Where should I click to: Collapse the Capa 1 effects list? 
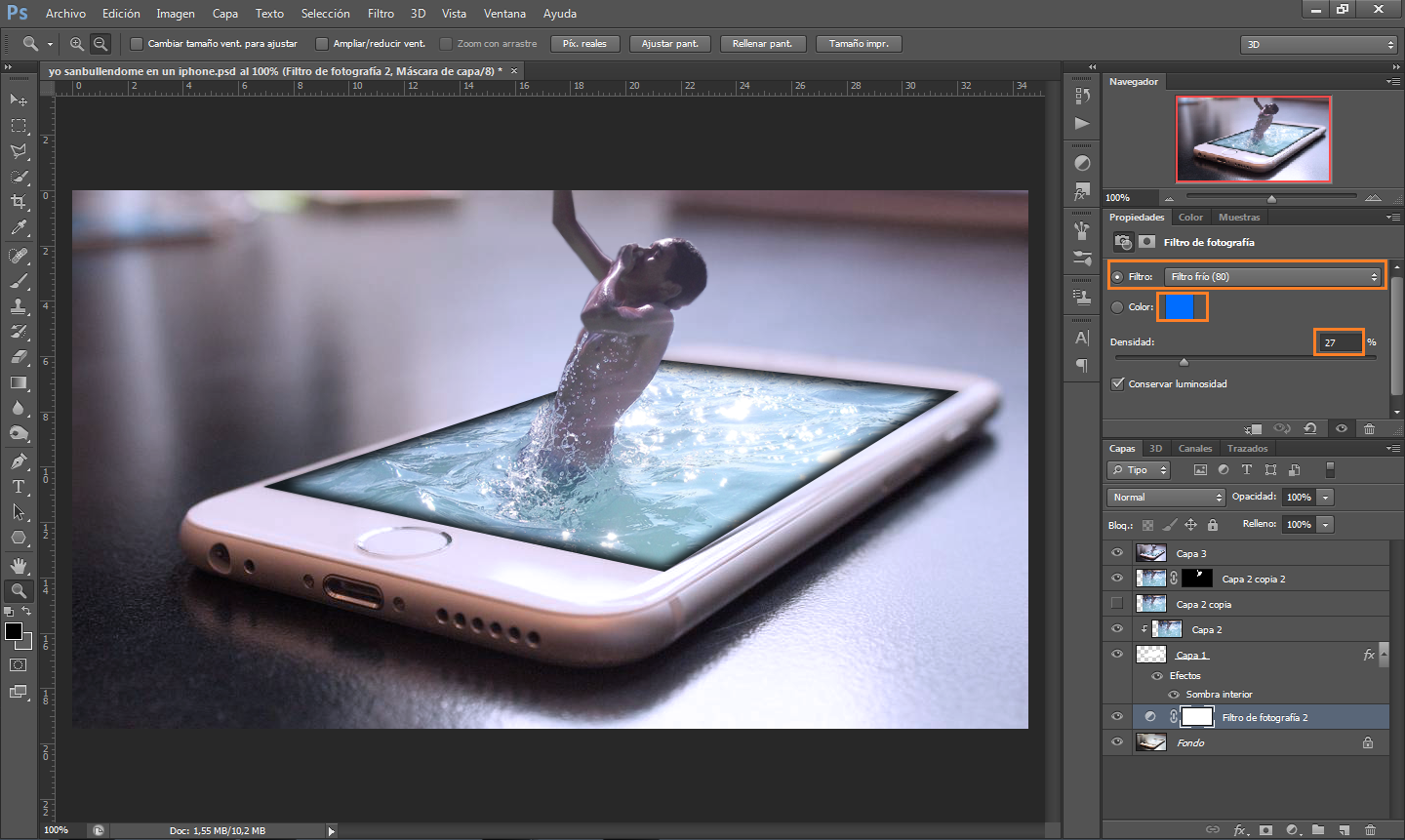click(x=1384, y=655)
